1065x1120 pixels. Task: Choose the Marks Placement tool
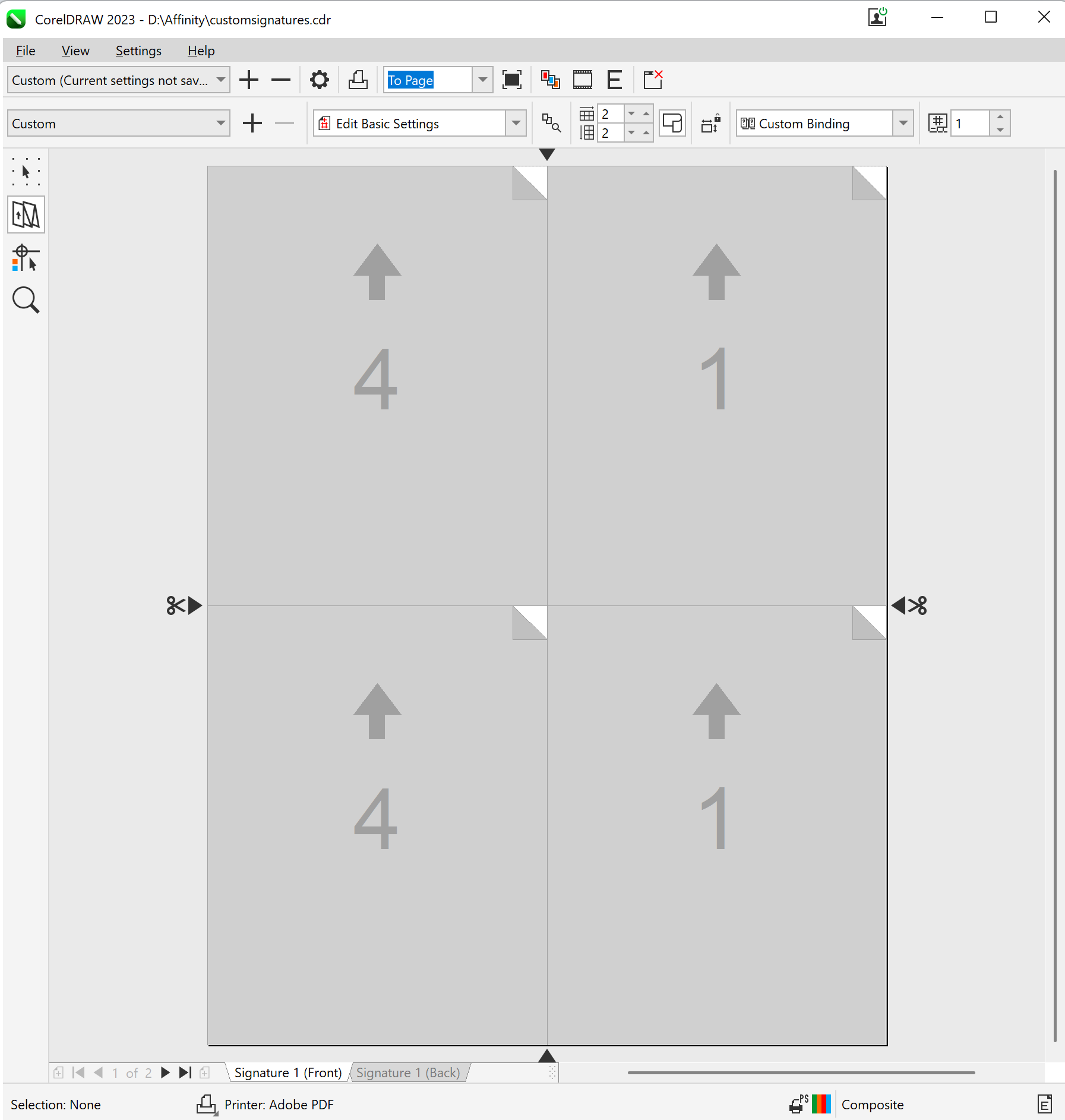[x=26, y=258]
